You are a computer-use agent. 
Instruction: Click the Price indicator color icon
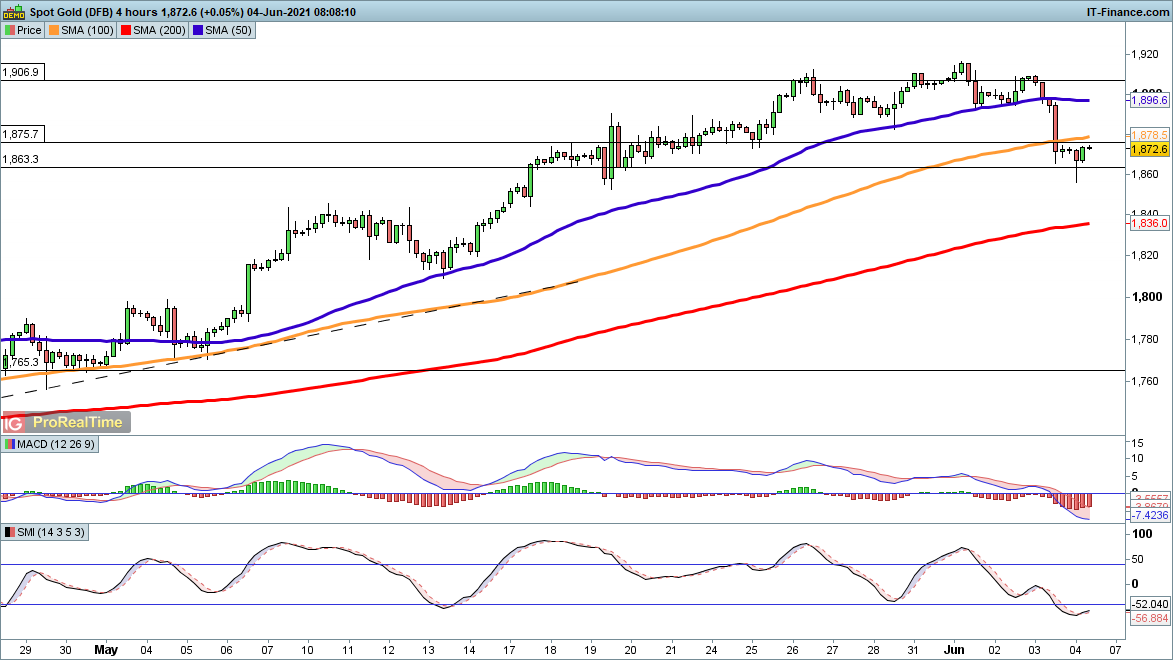coord(9,30)
